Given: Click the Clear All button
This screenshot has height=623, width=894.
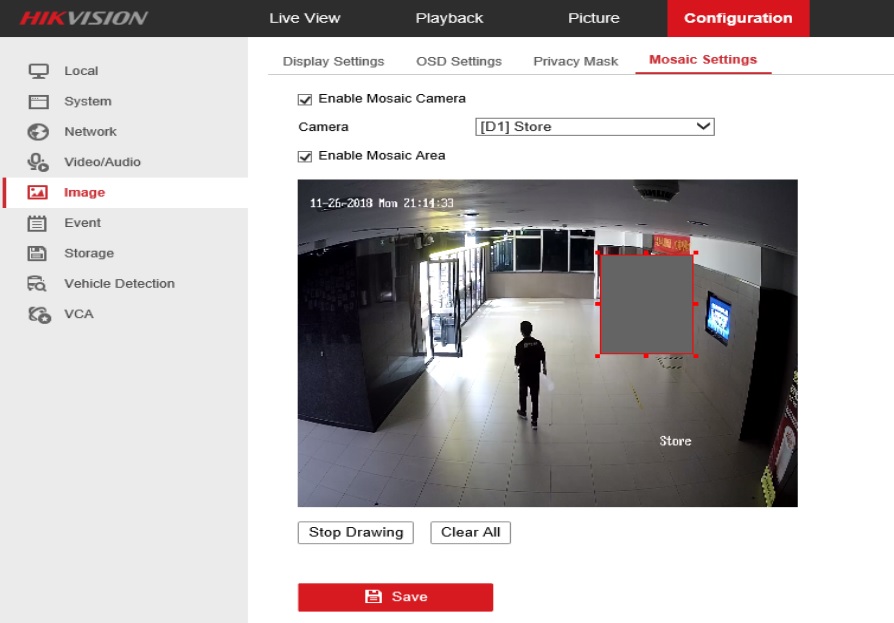Looking at the screenshot, I should [470, 532].
